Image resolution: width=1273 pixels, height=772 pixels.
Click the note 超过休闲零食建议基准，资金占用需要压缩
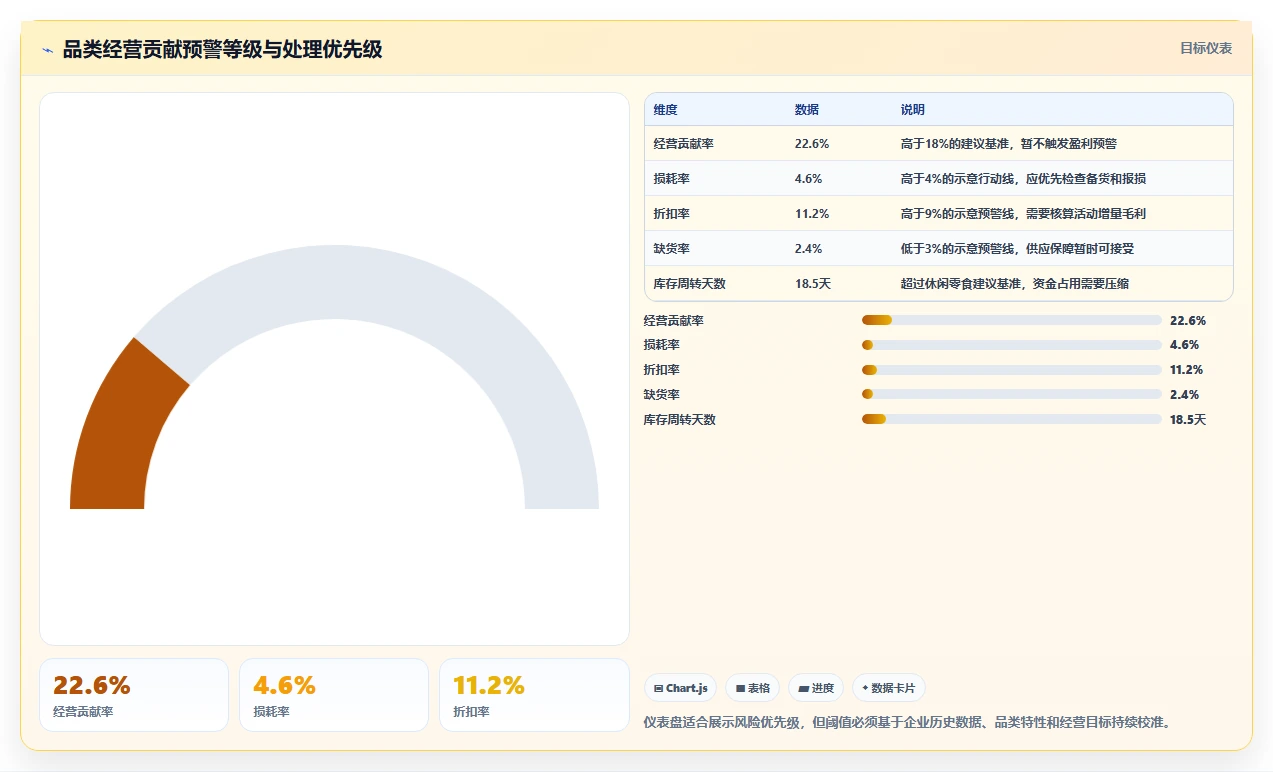click(1015, 284)
